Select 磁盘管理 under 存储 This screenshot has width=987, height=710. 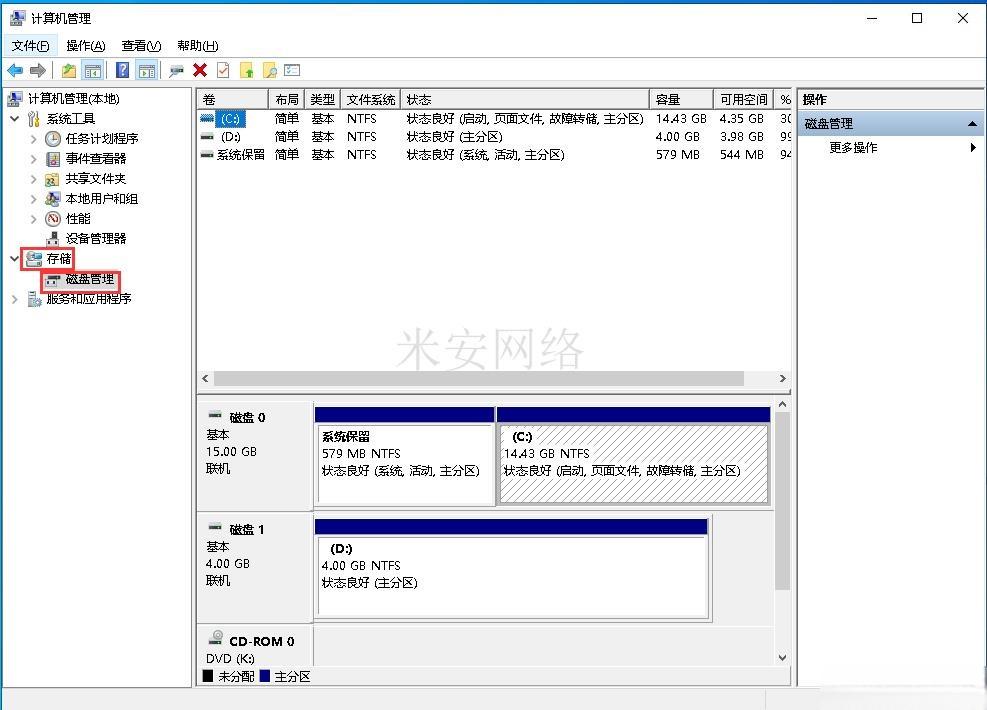[x=90, y=279]
